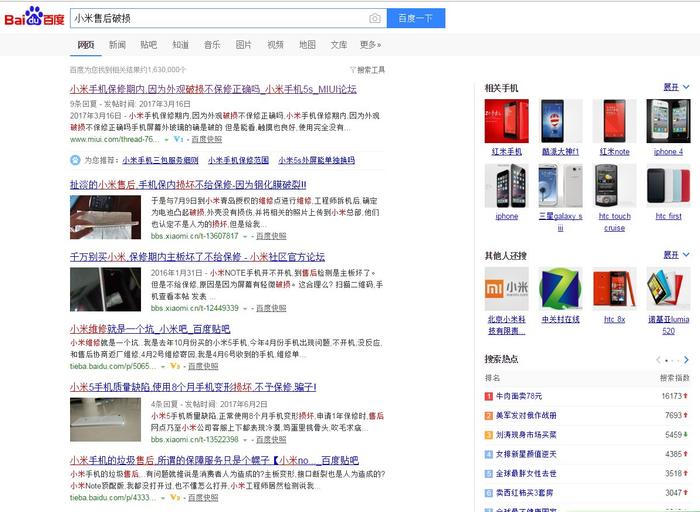Open hot search 刘涛现身市场买菜
This screenshot has height=512, width=700.
(526, 435)
